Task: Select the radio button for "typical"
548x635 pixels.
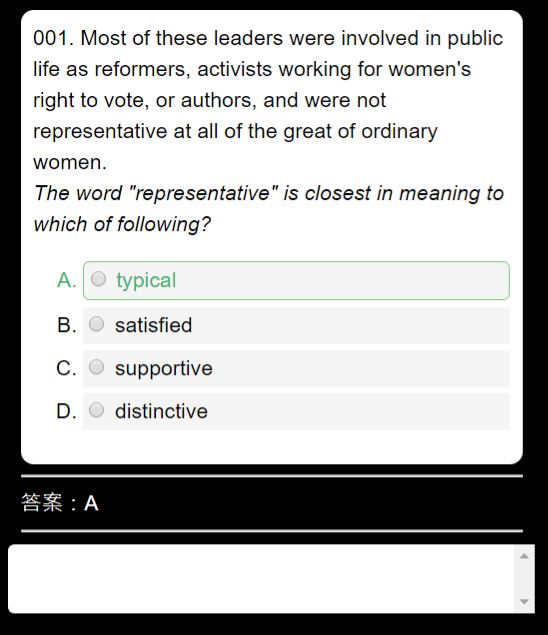Action: tap(98, 279)
